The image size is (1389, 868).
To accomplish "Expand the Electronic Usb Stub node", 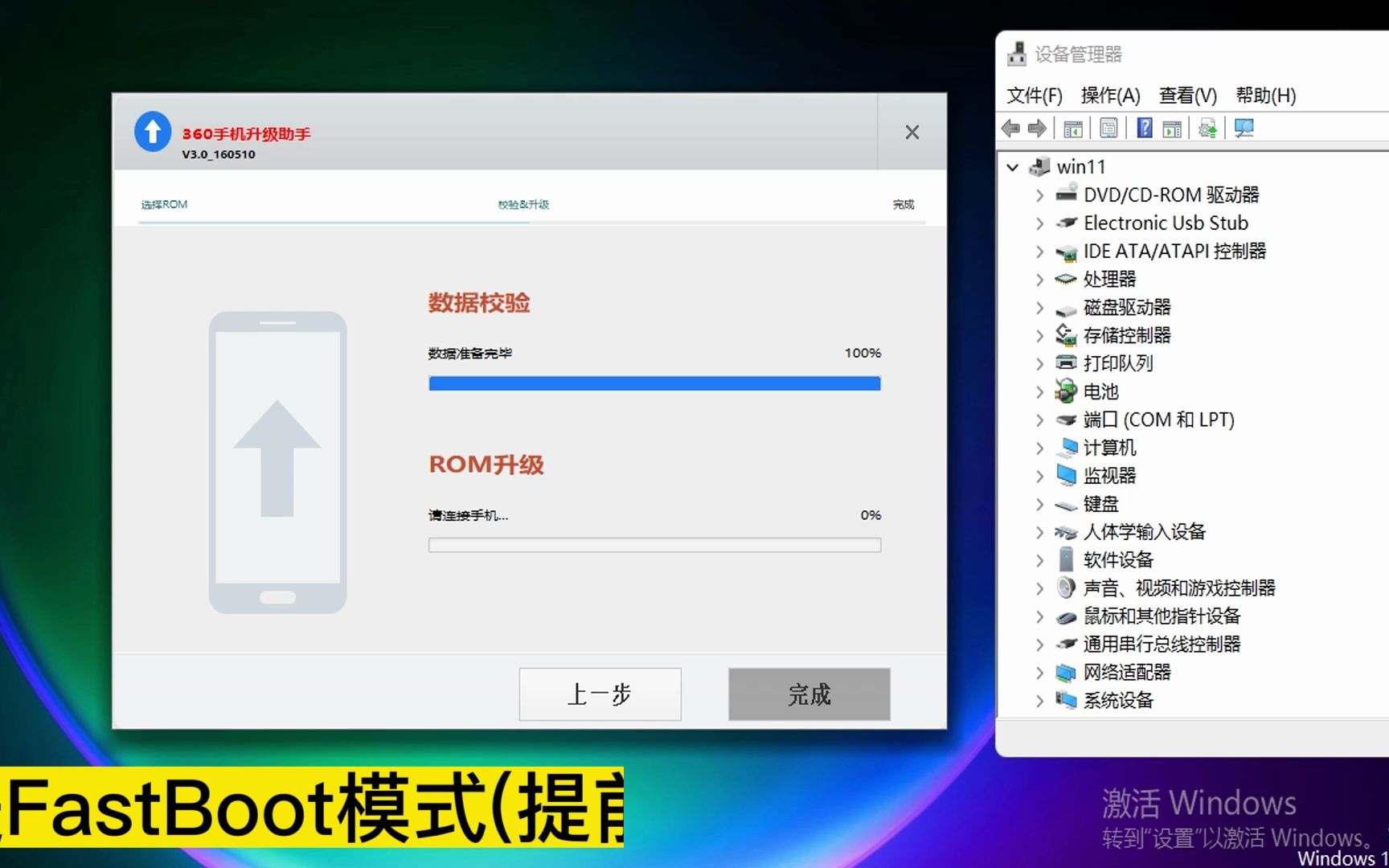I will (1039, 223).
